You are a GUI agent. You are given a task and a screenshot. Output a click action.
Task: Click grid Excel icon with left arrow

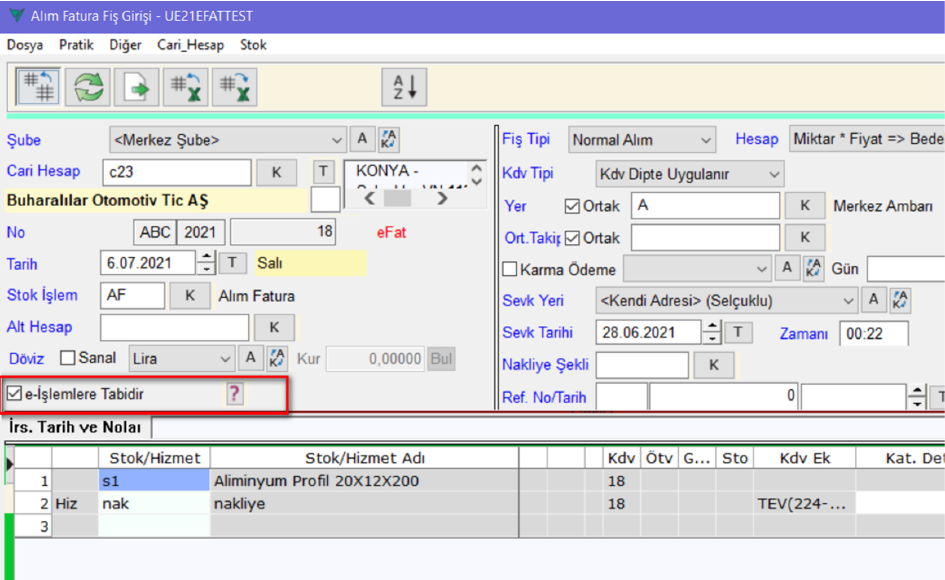[x=186, y=87]
